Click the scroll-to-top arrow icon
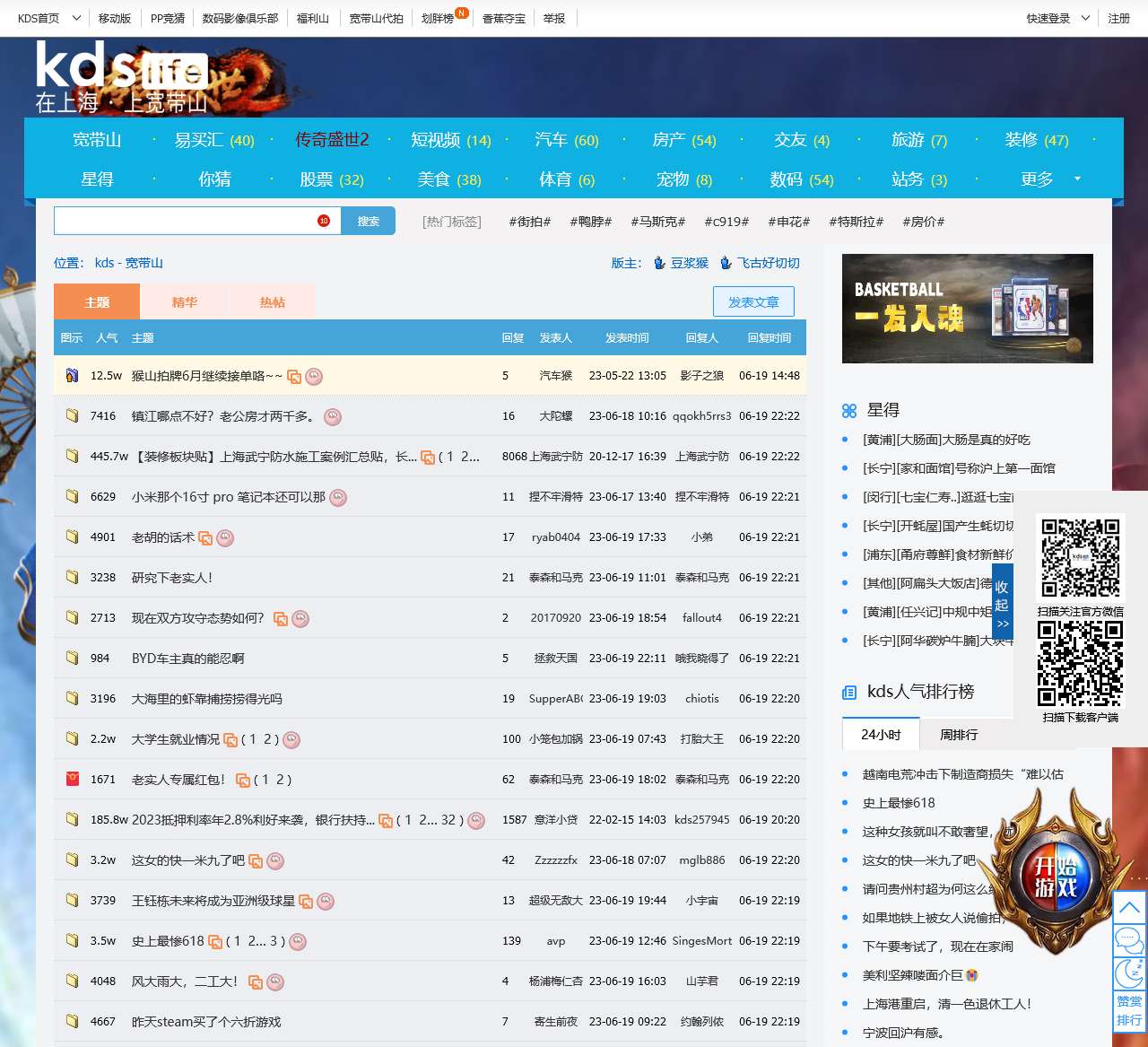This screenshot has height=1047, width=1148. (1129, 907)
